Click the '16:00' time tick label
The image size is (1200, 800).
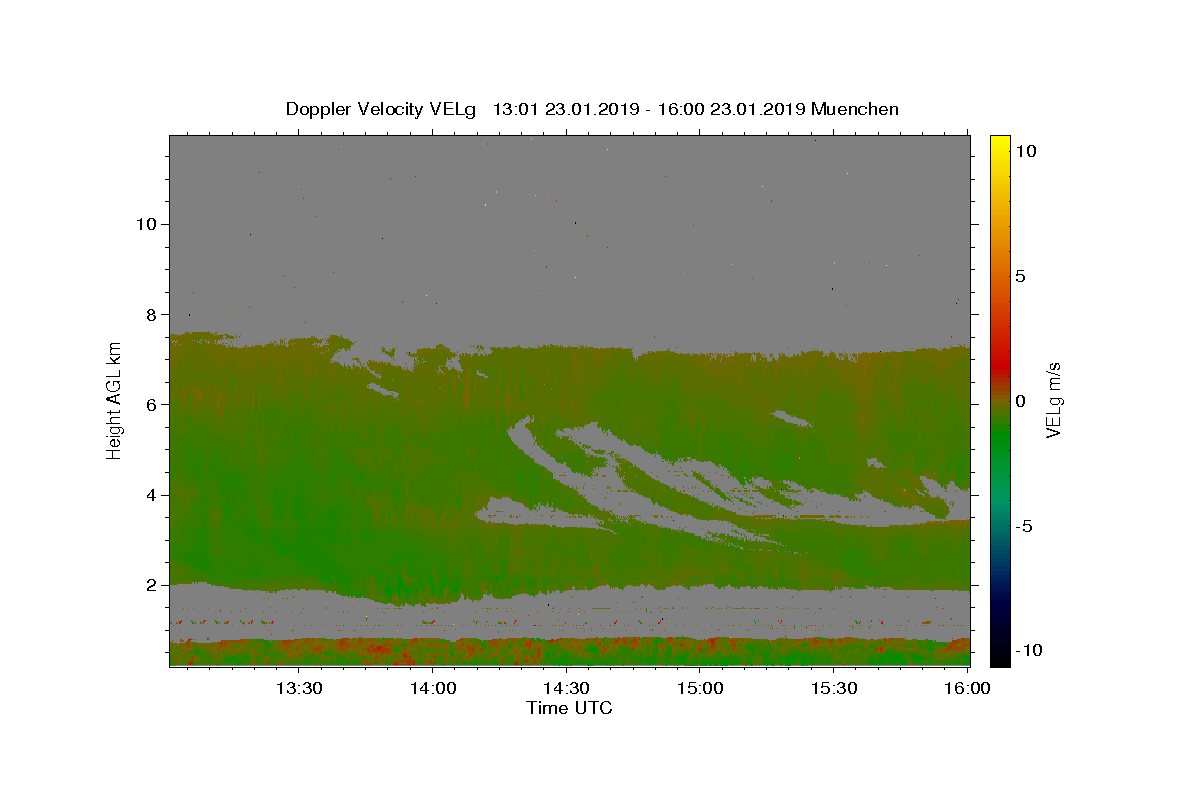(967, 688)
